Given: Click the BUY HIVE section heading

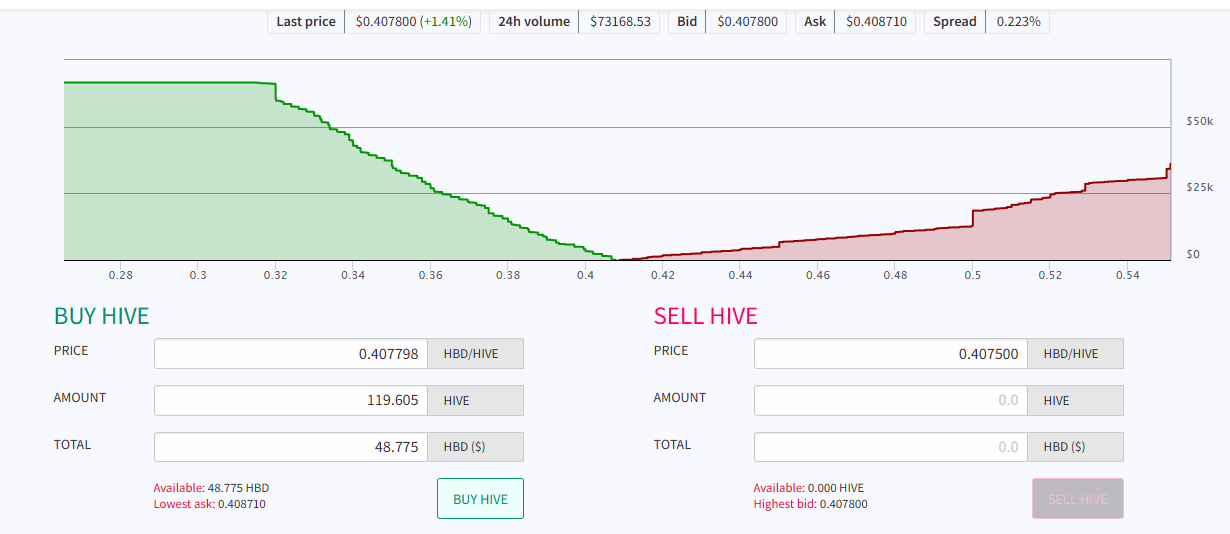Looking at the screenshot, I should tap(101, 316).
